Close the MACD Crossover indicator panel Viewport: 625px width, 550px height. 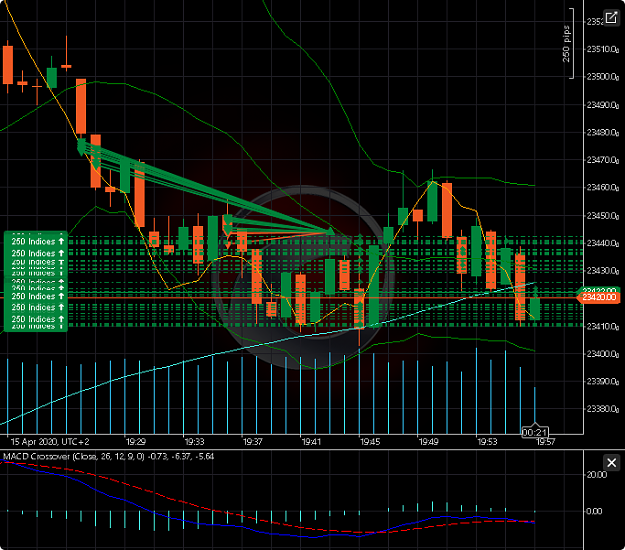pyautogui.click(x=611, y=463)
